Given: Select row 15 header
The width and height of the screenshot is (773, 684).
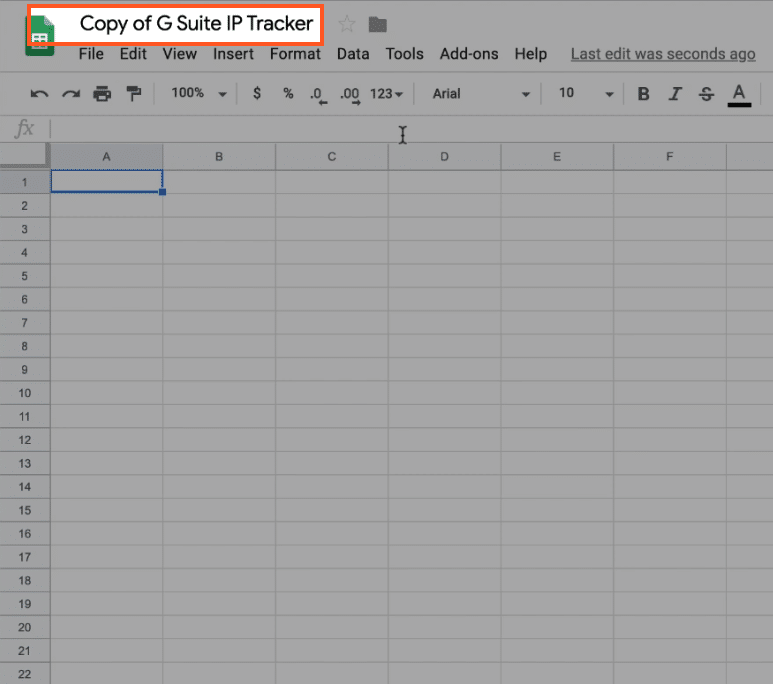Looking at the screenshot, I should point(25,510).
